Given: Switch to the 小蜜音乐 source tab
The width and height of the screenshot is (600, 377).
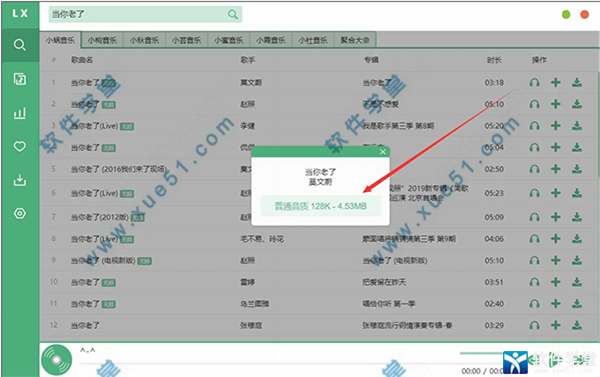Looking at the screenshot, I should pyautogui.click(x=228, y=40).
